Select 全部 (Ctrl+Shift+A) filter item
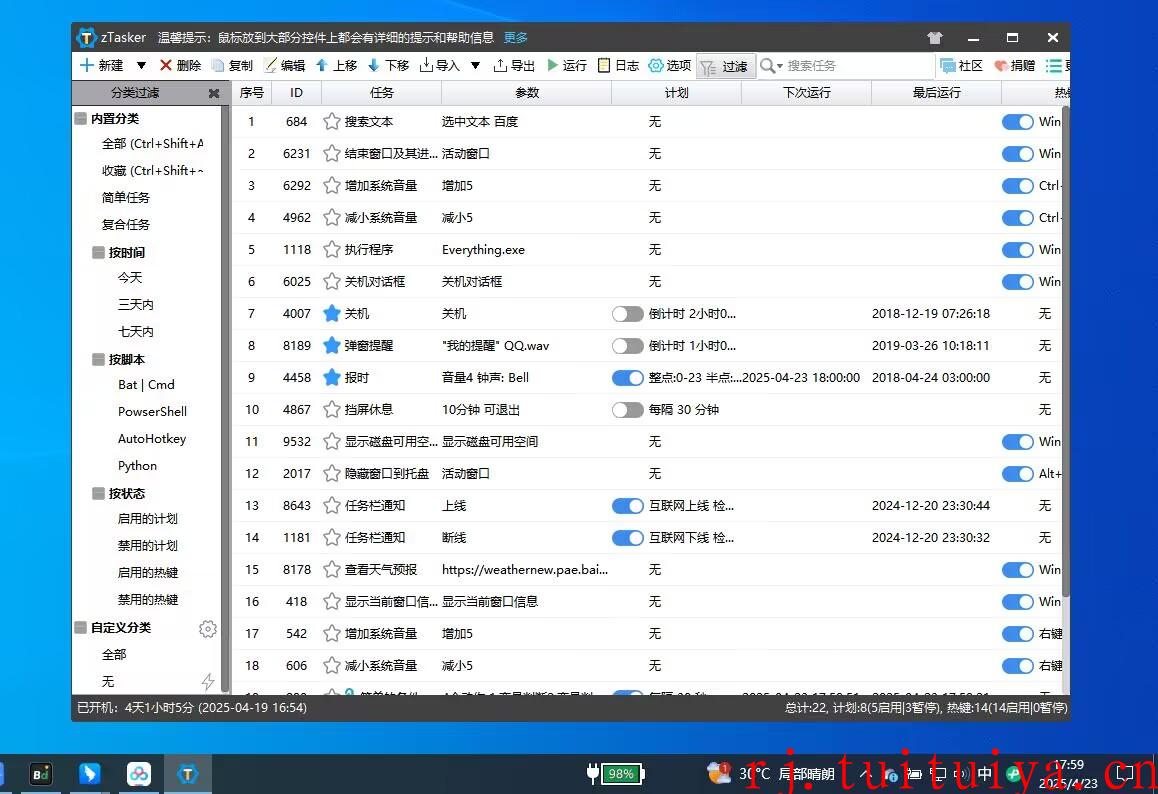 tap(152, 144)
